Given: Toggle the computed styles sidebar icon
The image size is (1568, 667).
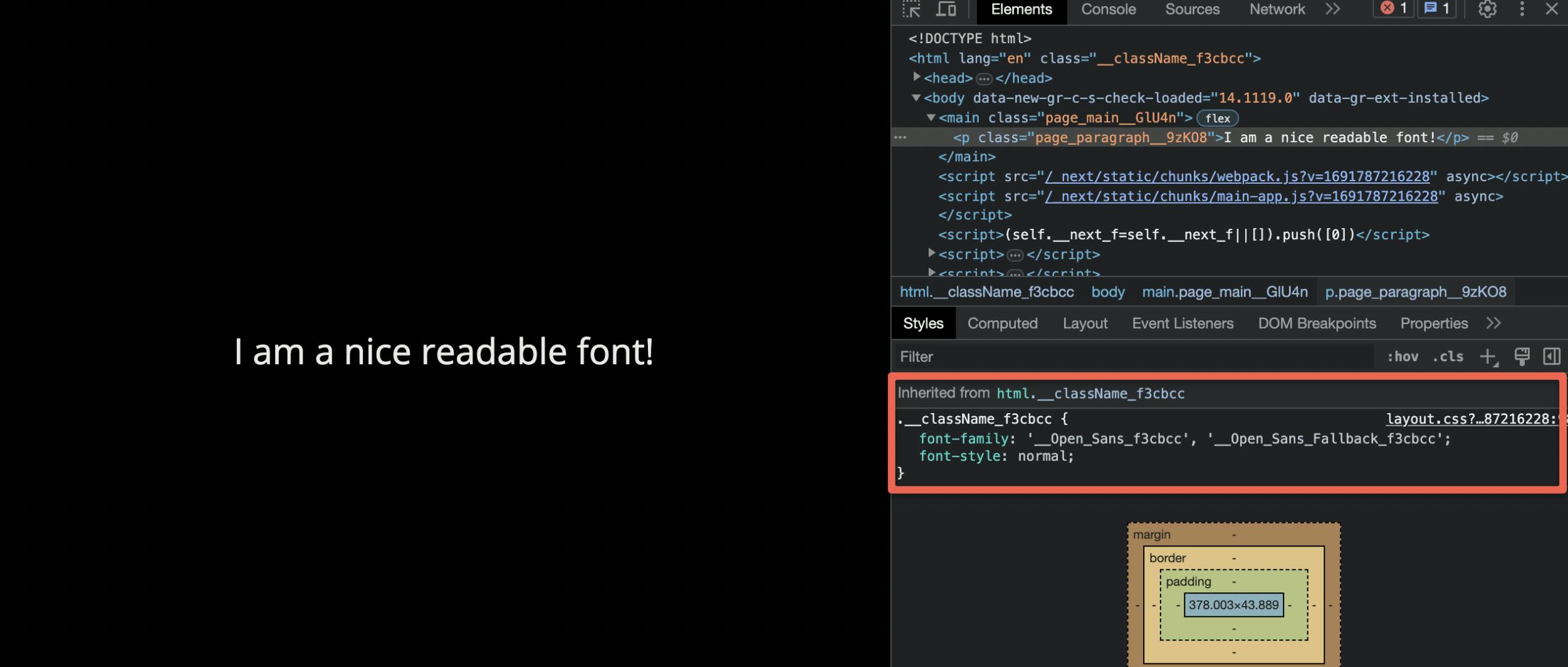Looking at the screenshot, I should point(1552,356).
